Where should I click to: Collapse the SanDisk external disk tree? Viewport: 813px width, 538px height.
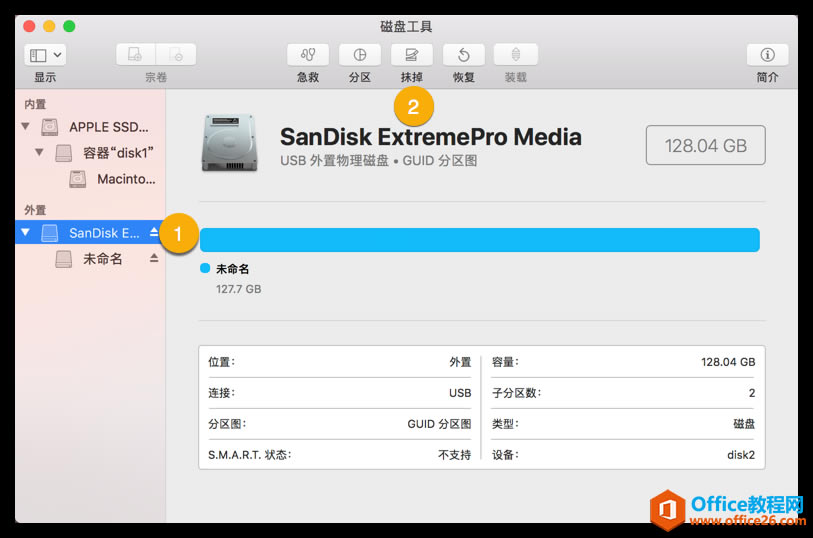tap(25, 232)
